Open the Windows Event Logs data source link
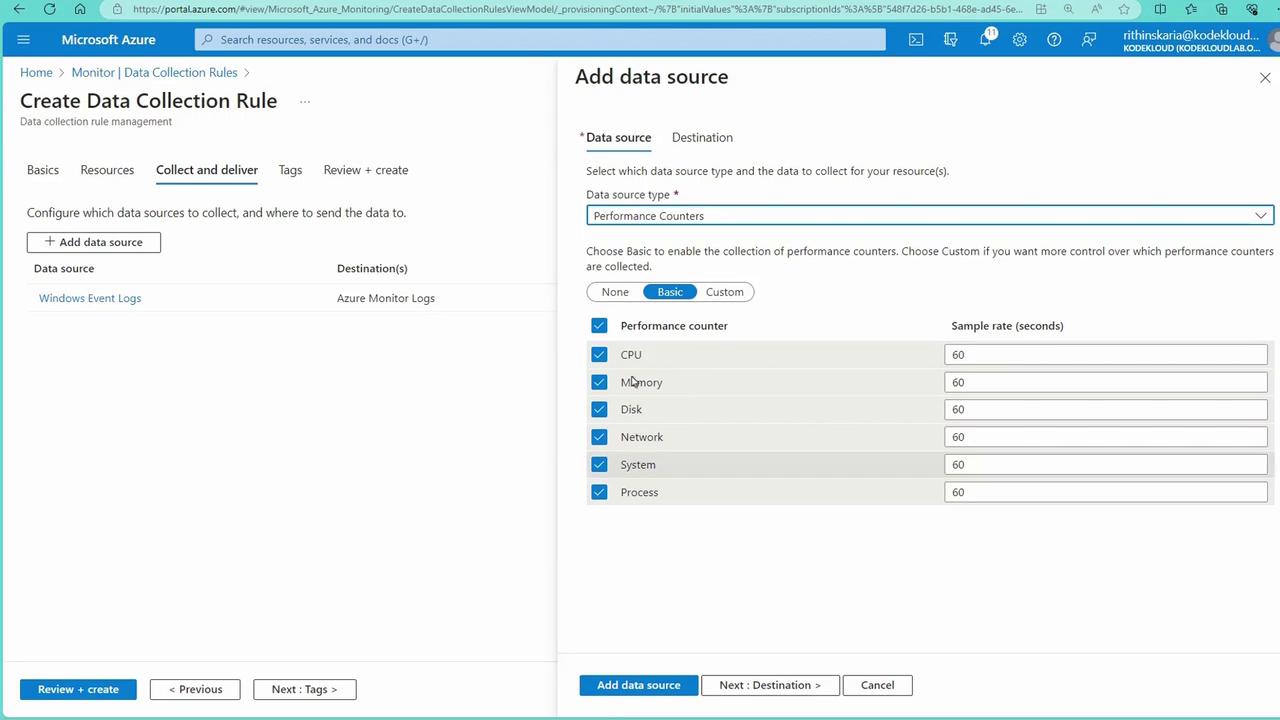Viewport: 1280px width, 720px height. [x=90, y=298]
